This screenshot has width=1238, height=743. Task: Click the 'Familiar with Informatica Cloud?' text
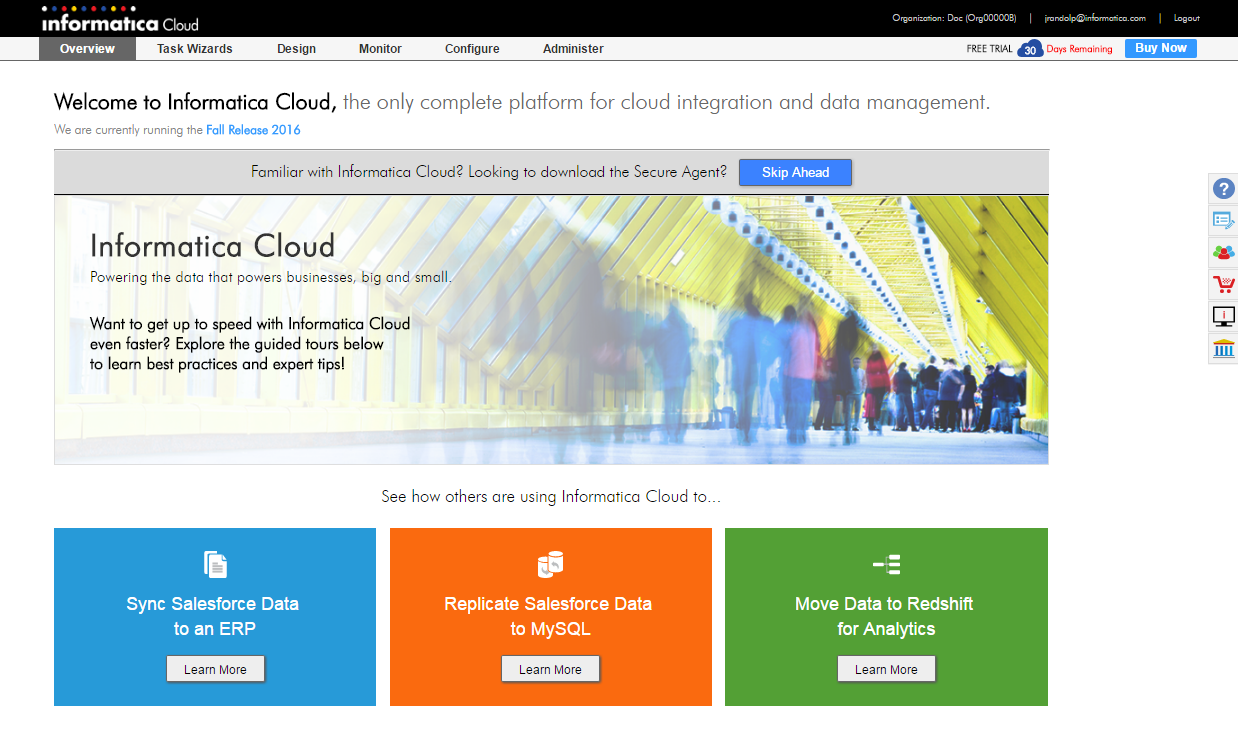[489, 172]
